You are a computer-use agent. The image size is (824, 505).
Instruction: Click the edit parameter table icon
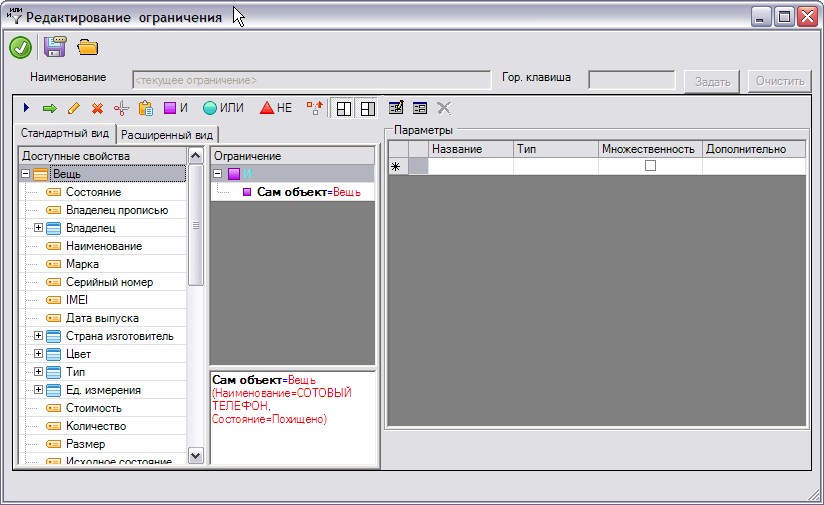pos(396,108)
